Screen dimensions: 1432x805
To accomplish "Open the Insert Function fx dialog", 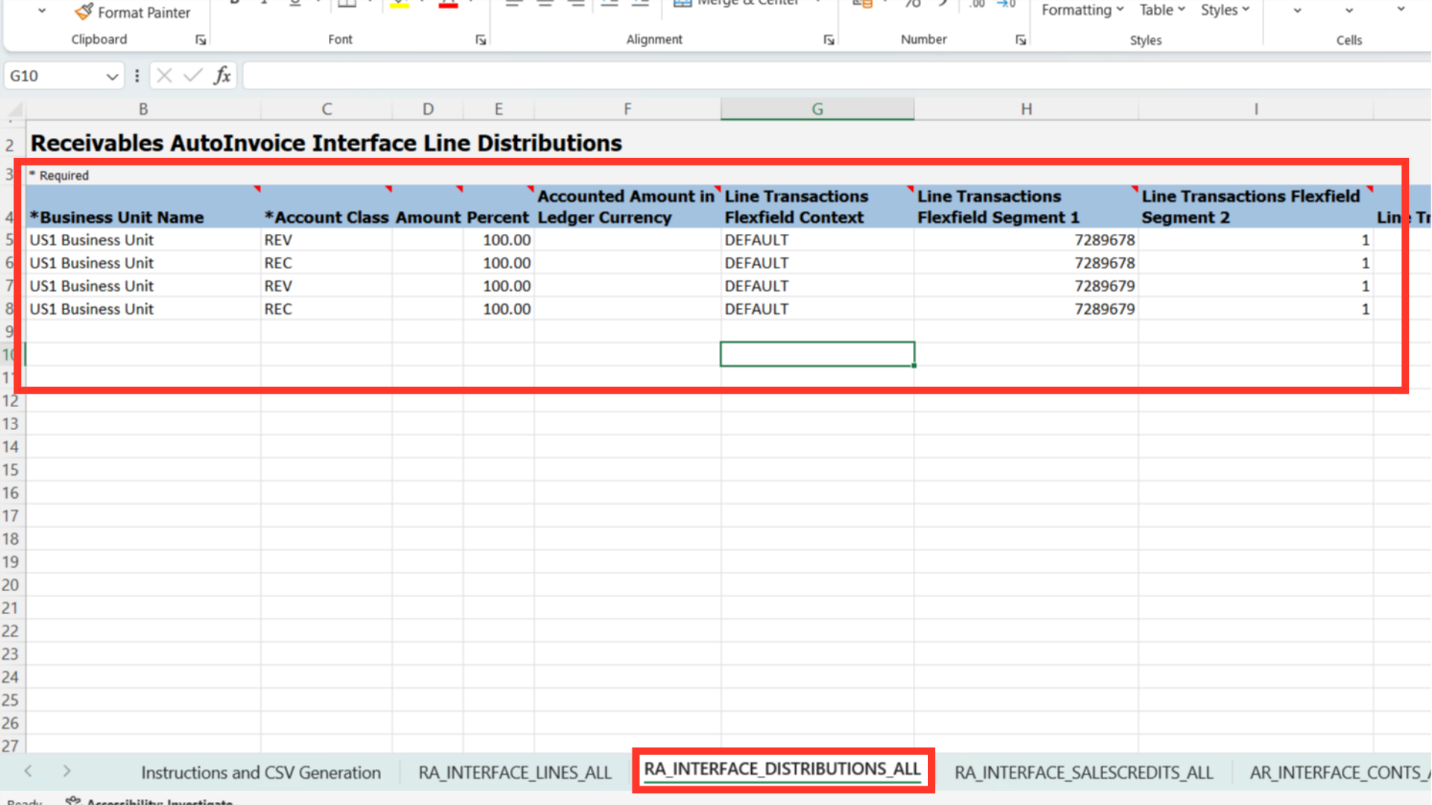I will pyautogui.click(x=222, y=76).
